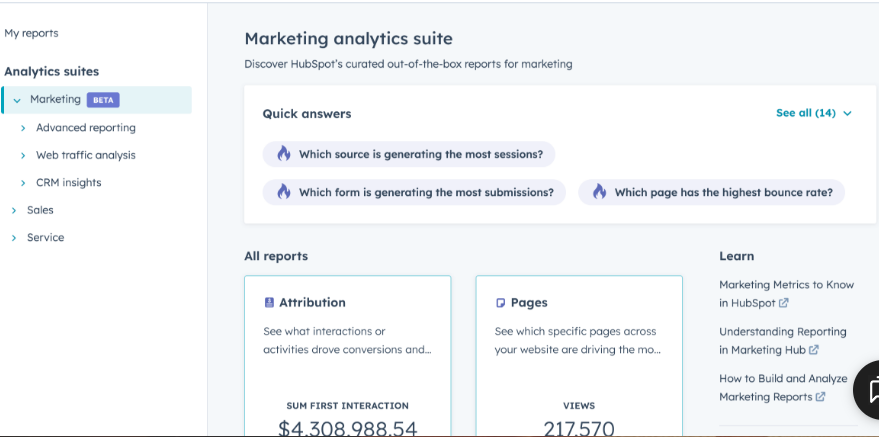The image size is (879, 437).
Task: Click flame icon on form submissions question
Action: pyautogui.click(x=284, y=192)
